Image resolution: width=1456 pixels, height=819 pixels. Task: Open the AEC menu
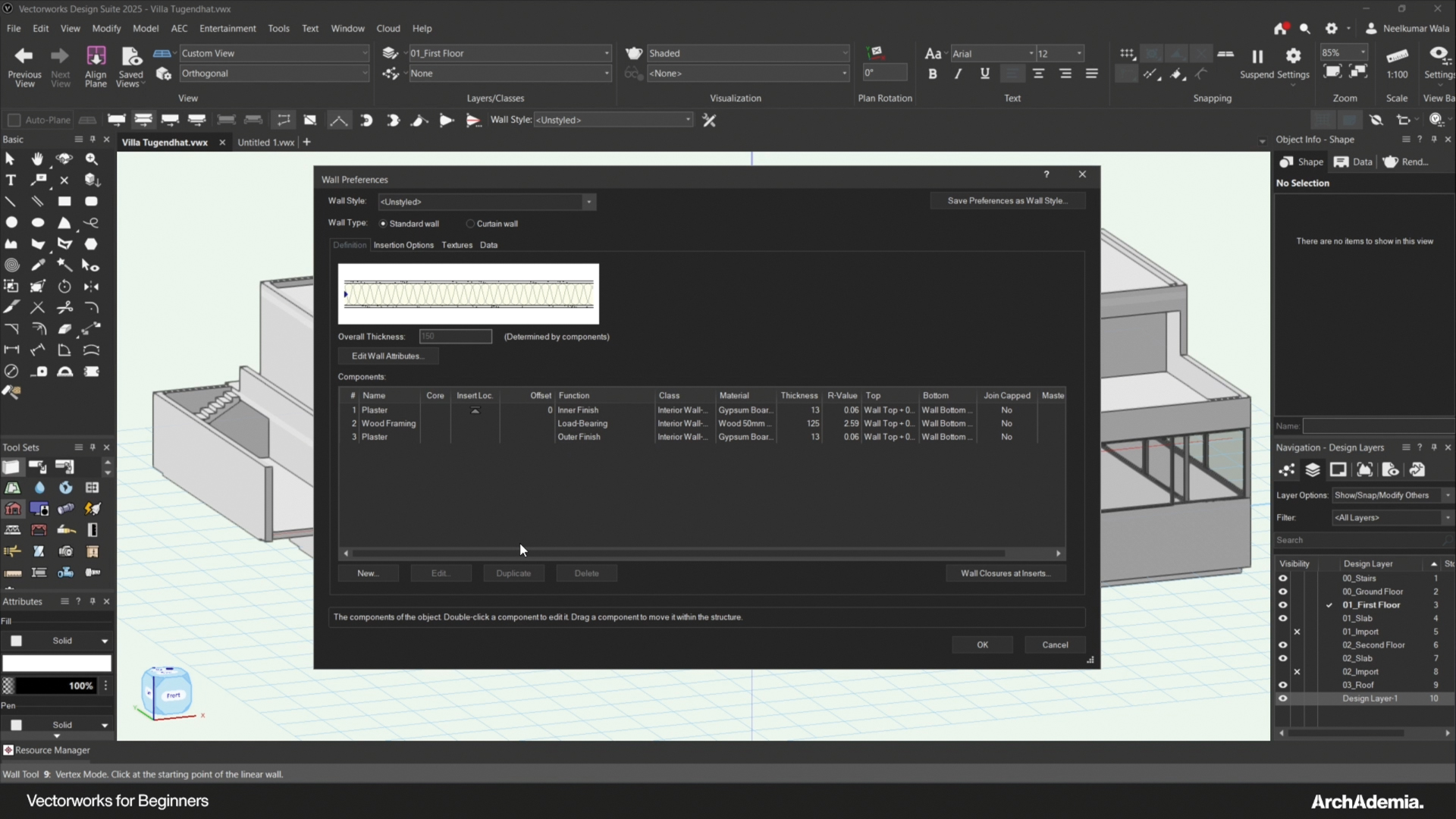click(179, 29)
